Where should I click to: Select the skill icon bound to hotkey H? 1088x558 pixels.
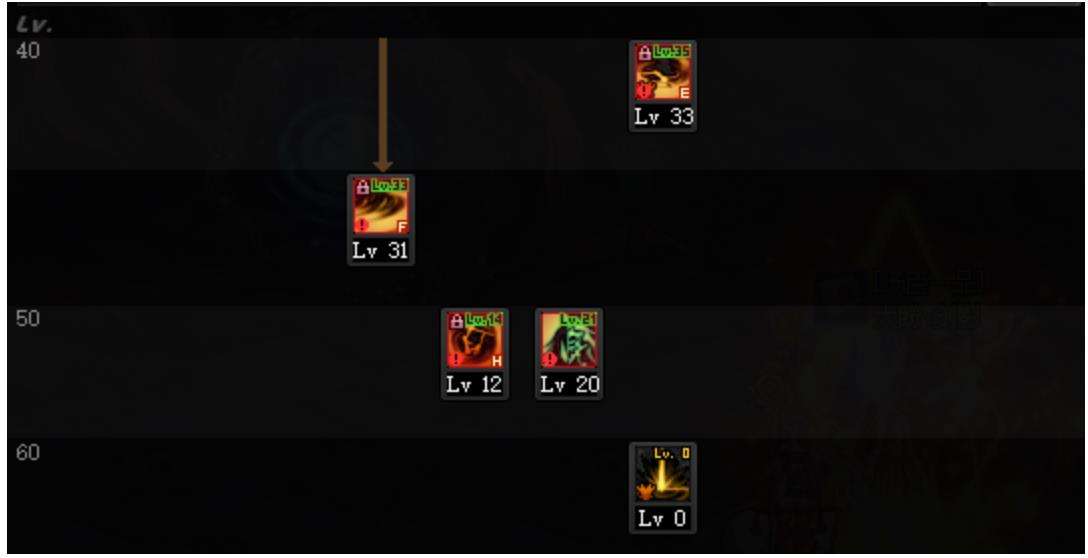pyautogui.click(x=475, y=340)
